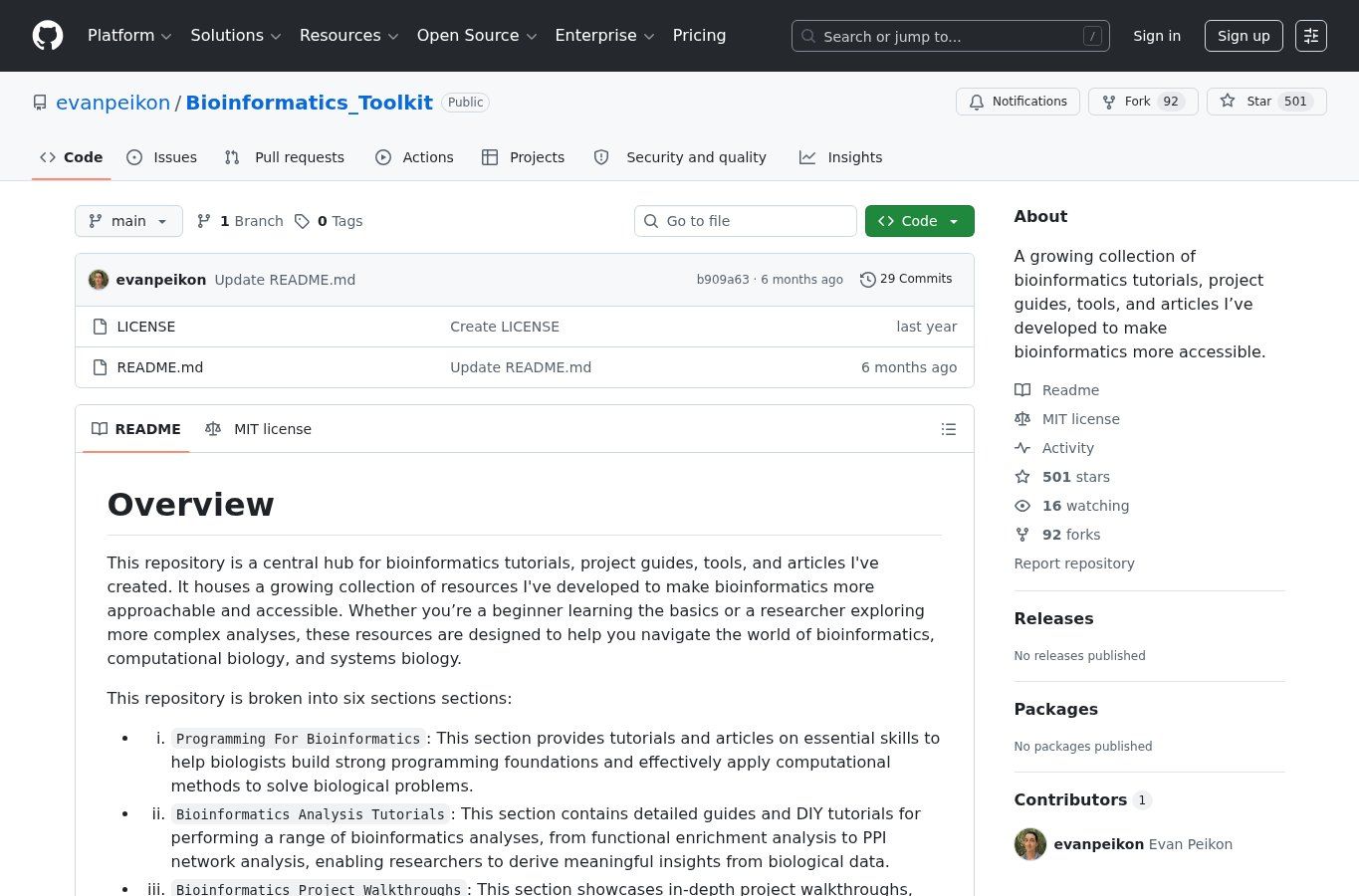Click the MIT license scale icon in About
1359x896 pixels.
(1022, 419)
